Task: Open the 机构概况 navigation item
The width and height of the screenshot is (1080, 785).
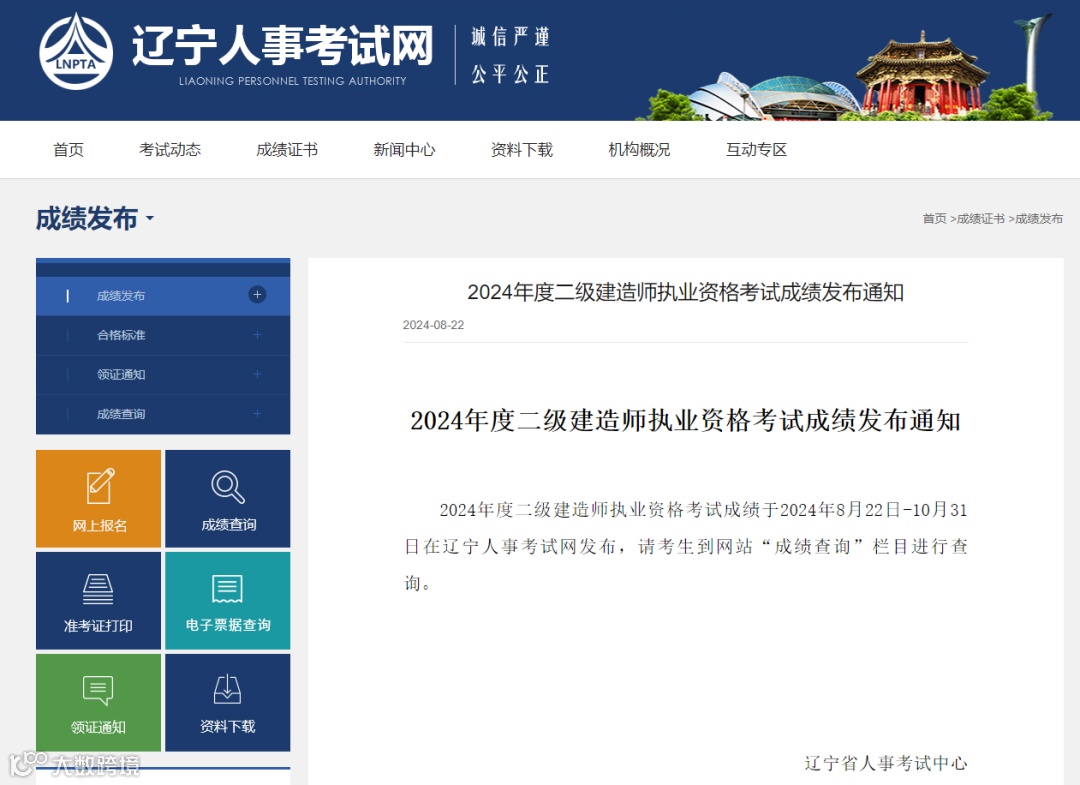Action: [639, 150]
